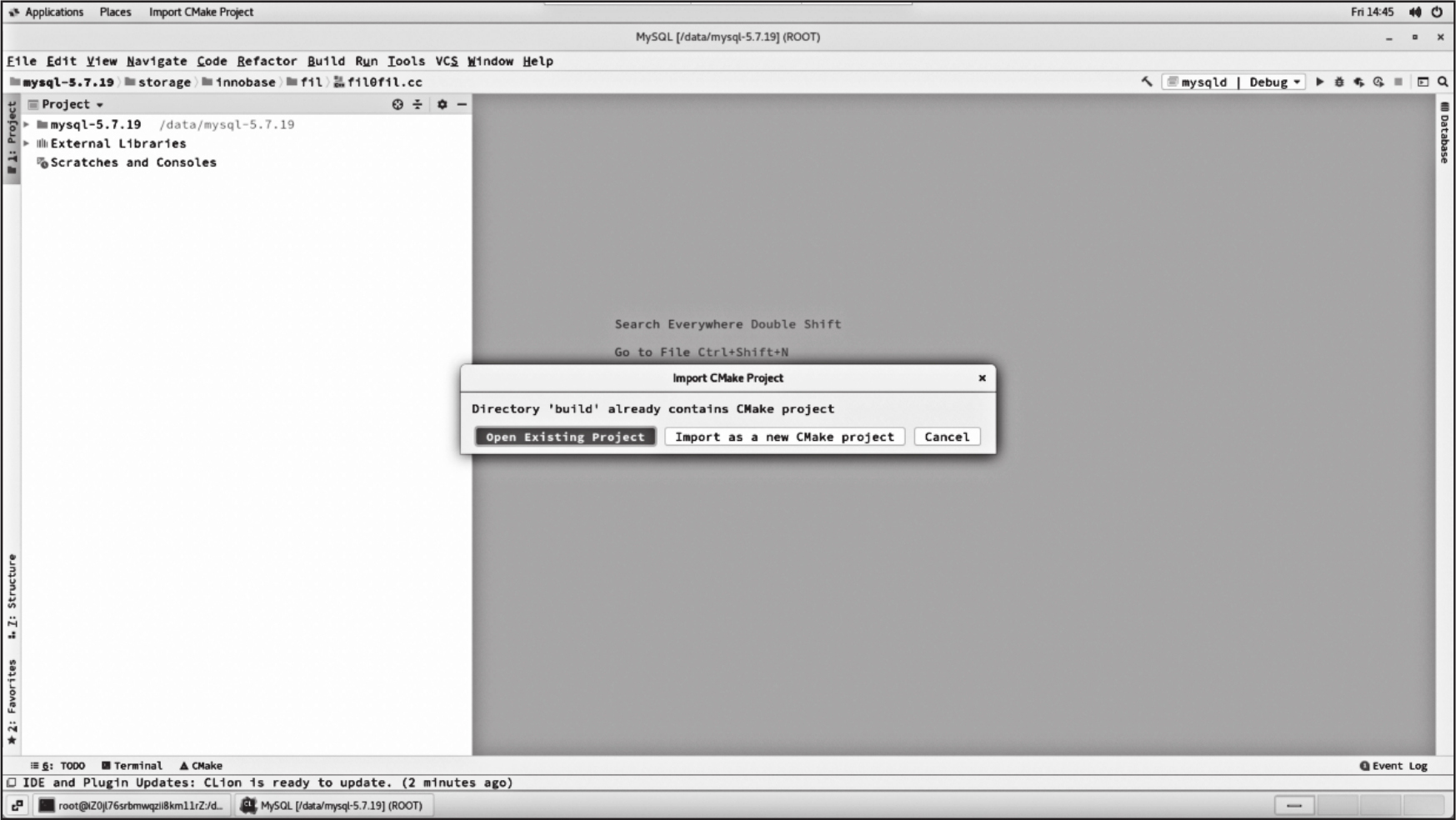Open the View menu
The height and width of the screenshot is (820, 1456).
point(102,61)
